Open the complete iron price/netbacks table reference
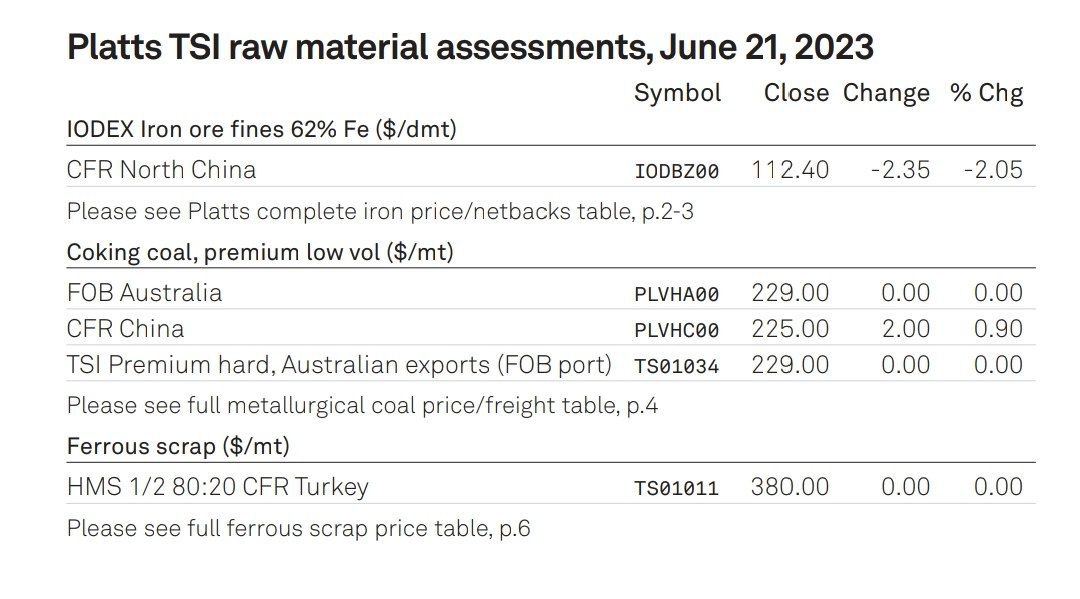 coord(380,211)
